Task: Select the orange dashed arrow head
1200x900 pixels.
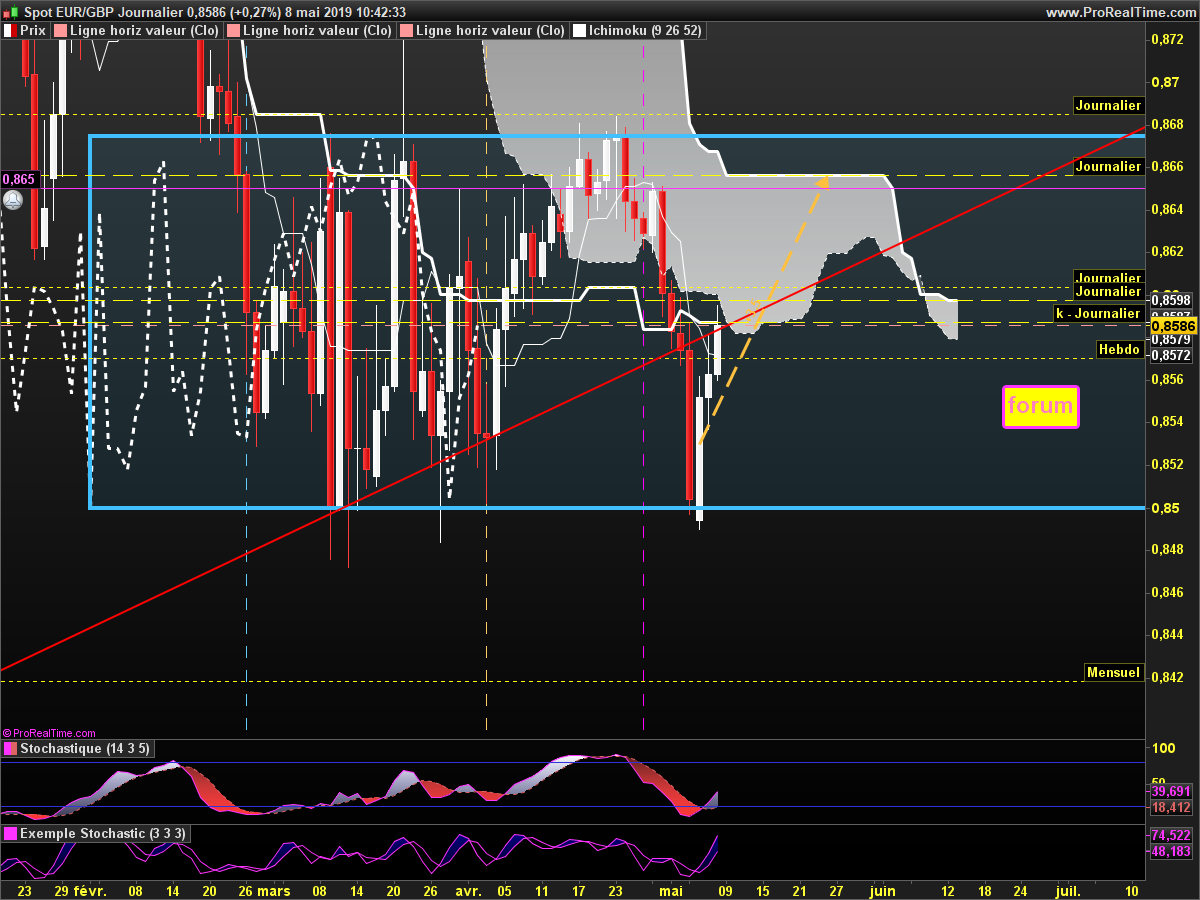Action: pyautogui.click(x=822, y=182)
